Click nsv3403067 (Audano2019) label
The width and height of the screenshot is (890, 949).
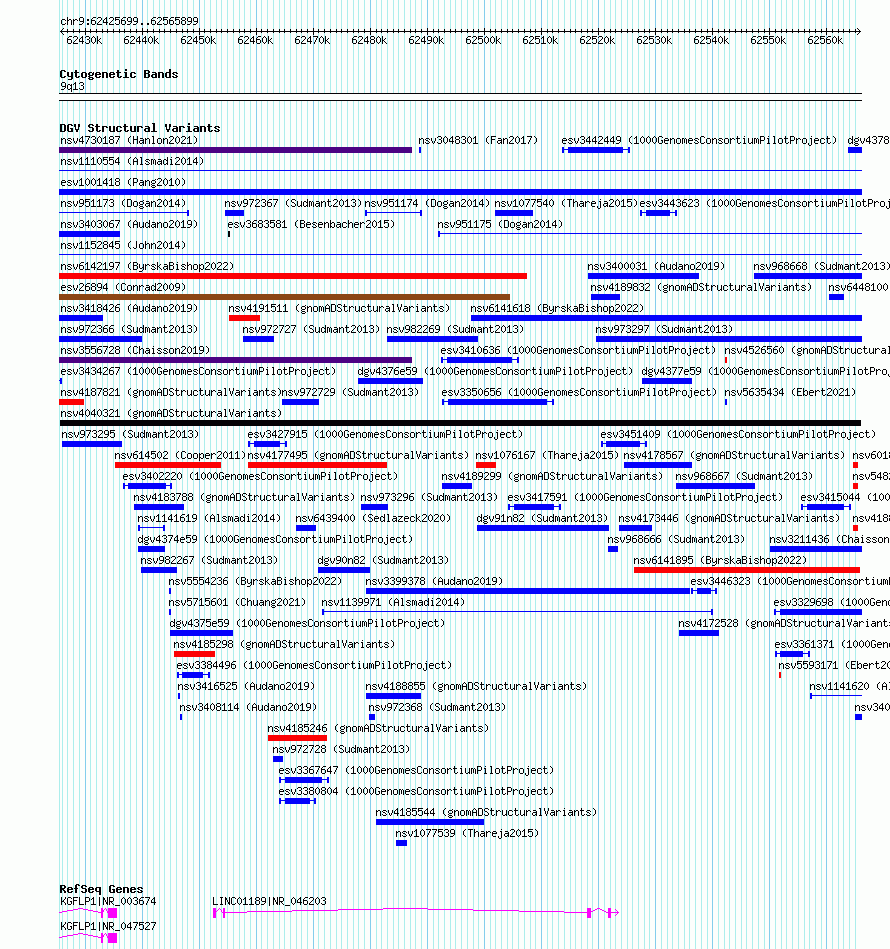129,225
